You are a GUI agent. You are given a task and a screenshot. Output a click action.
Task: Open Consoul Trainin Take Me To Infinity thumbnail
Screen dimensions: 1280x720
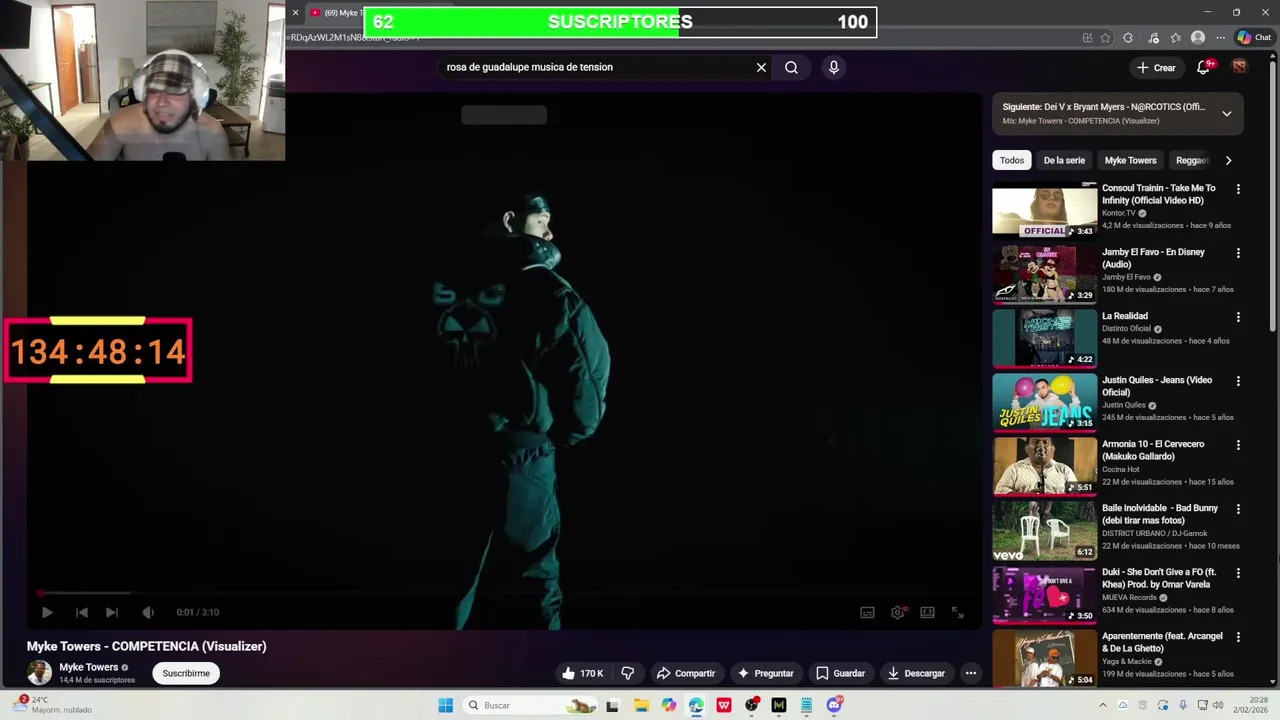(x=1044, y=210)
